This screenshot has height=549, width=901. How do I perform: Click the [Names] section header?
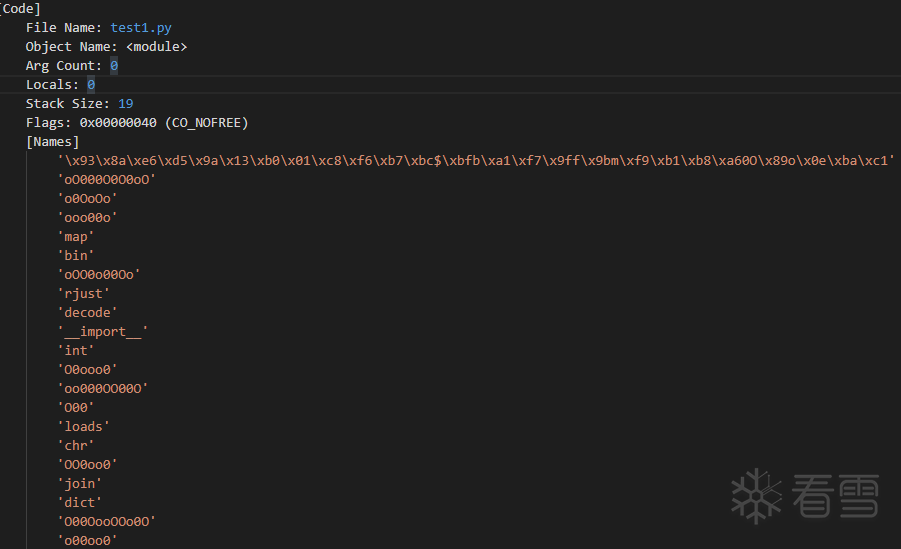click(x=53, y=142)
